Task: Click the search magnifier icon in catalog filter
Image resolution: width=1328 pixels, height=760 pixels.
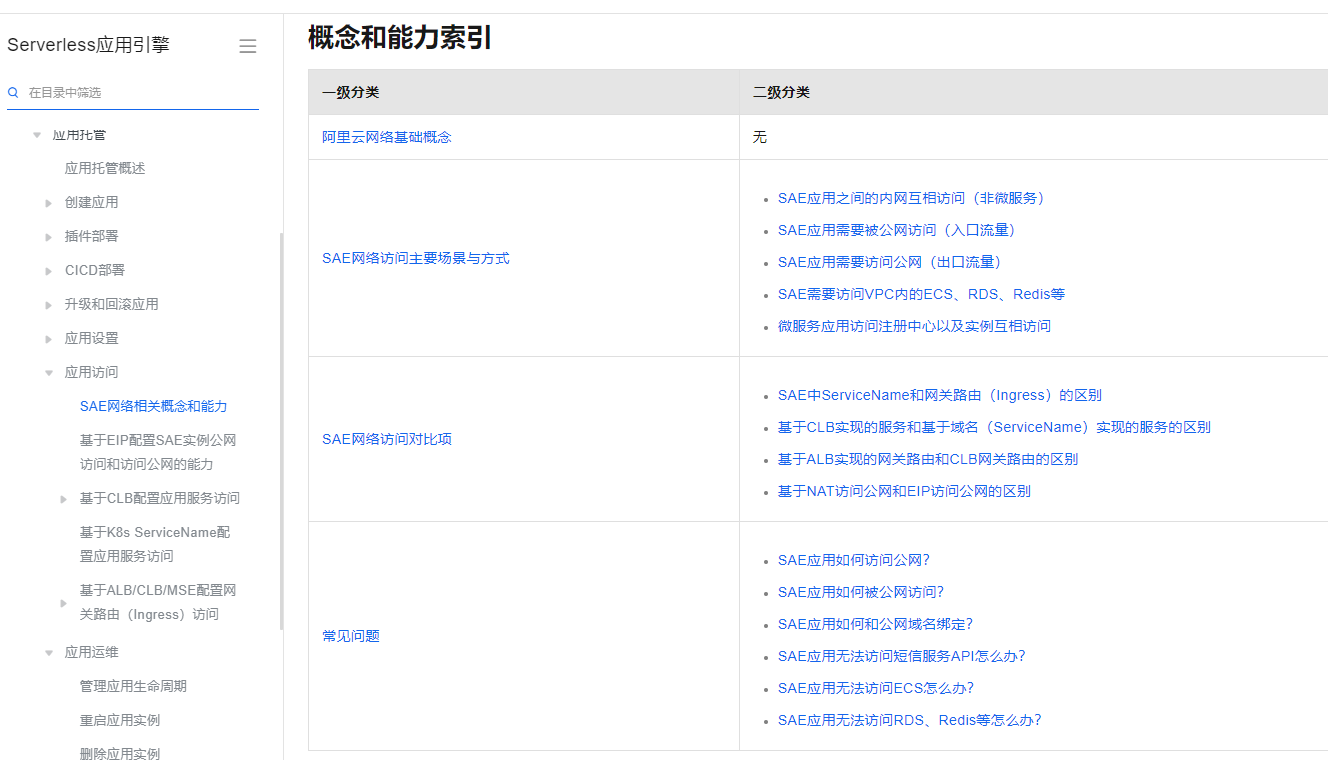Action: [14, 92]
